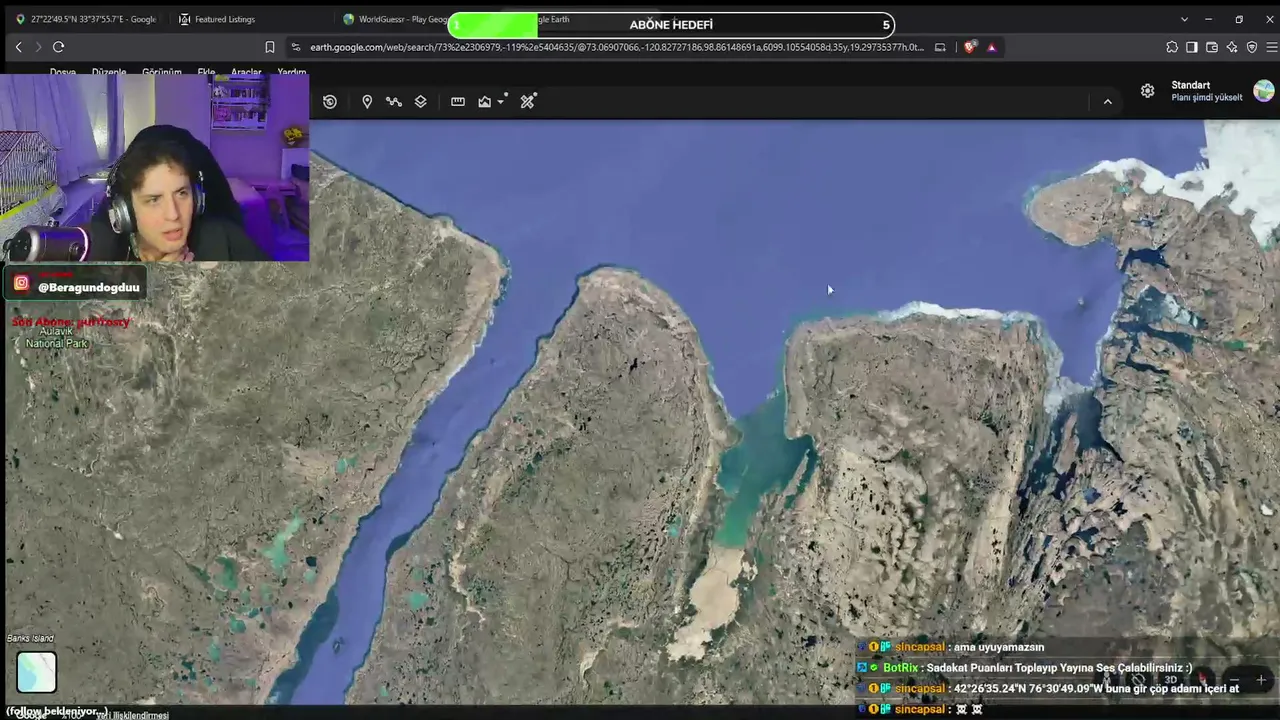The width and height of the screenshot is (1280, 720).
Task: Expand the tab search chevron in title bar
Action: [x=1184, y=19]
